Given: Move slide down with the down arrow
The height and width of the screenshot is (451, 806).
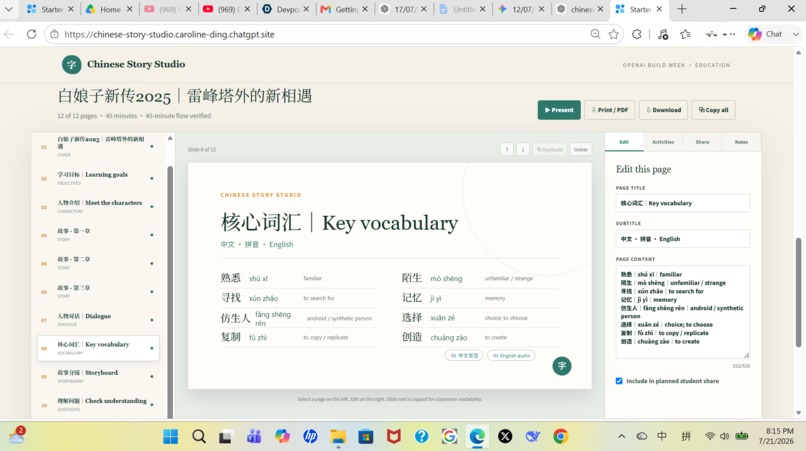Looking at the screenshot, I should (523, 150).
